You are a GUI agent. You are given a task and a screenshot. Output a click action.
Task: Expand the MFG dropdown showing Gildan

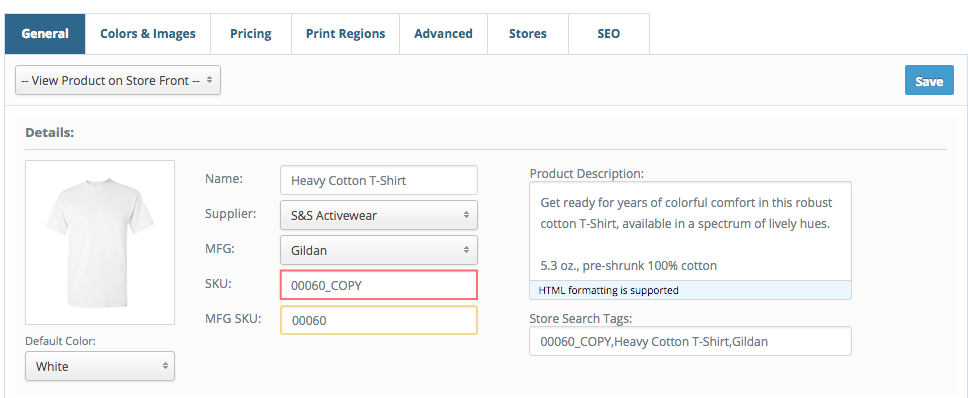pos(378,251)
